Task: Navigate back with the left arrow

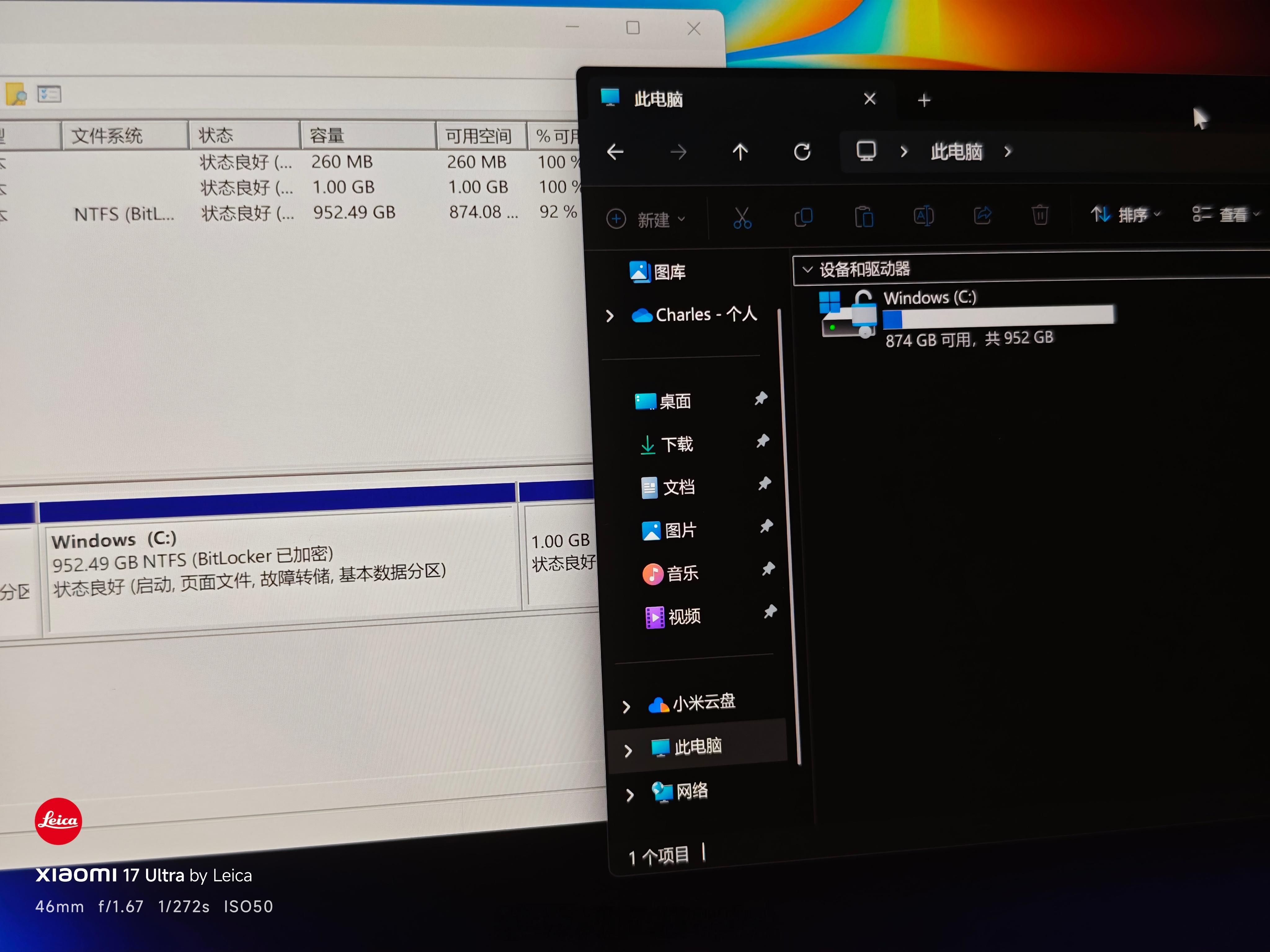Action: 615,152
